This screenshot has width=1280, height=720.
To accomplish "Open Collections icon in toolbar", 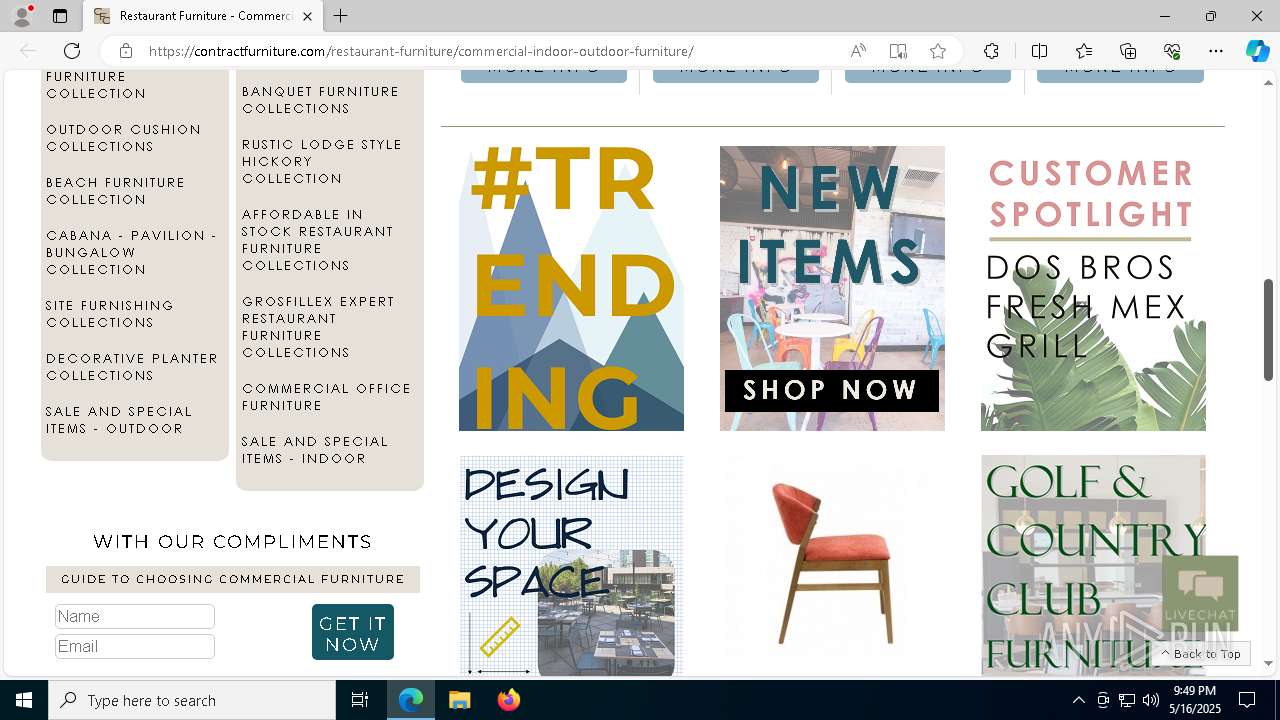I will 1128,51.
